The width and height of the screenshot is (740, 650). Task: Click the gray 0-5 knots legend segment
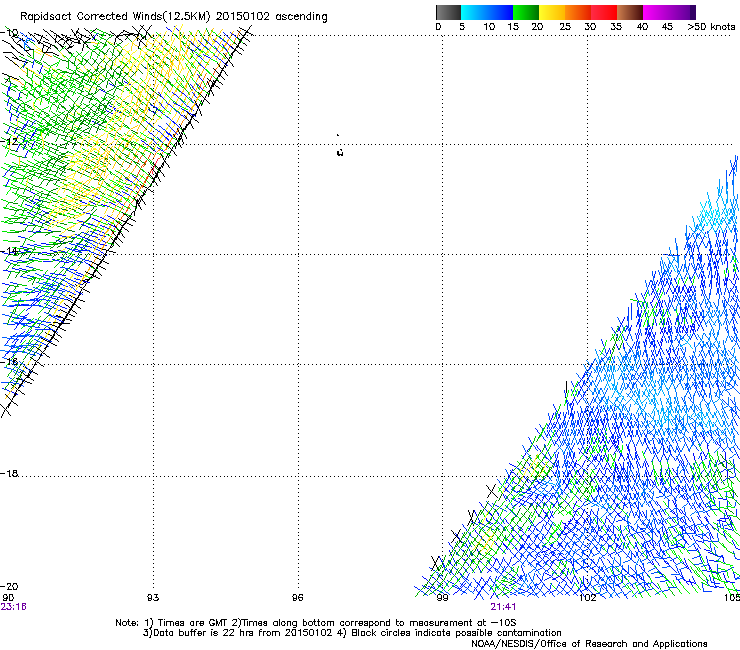(448, 12)
